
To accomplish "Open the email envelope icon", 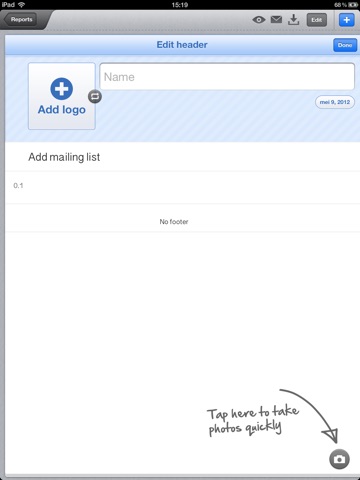I will (276, 20).
